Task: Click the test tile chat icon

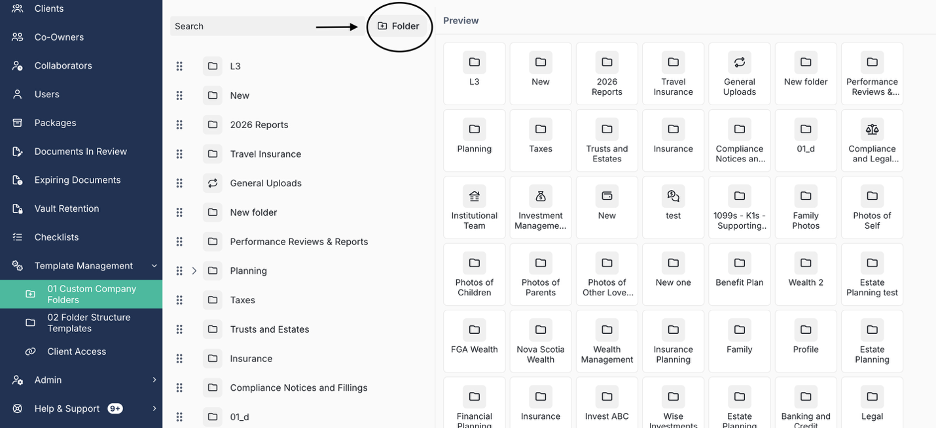Action: click(673, 196)
